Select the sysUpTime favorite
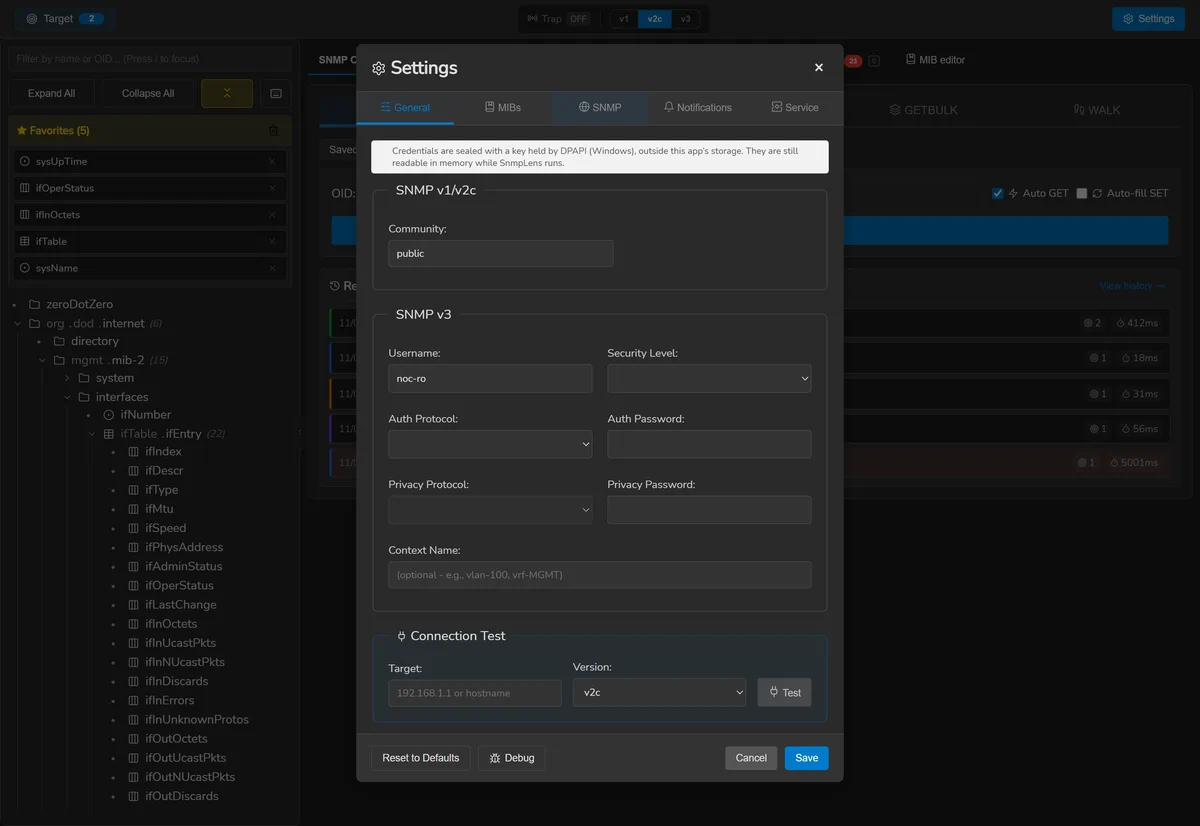The image size is (1200, 826). pos(150,161)
